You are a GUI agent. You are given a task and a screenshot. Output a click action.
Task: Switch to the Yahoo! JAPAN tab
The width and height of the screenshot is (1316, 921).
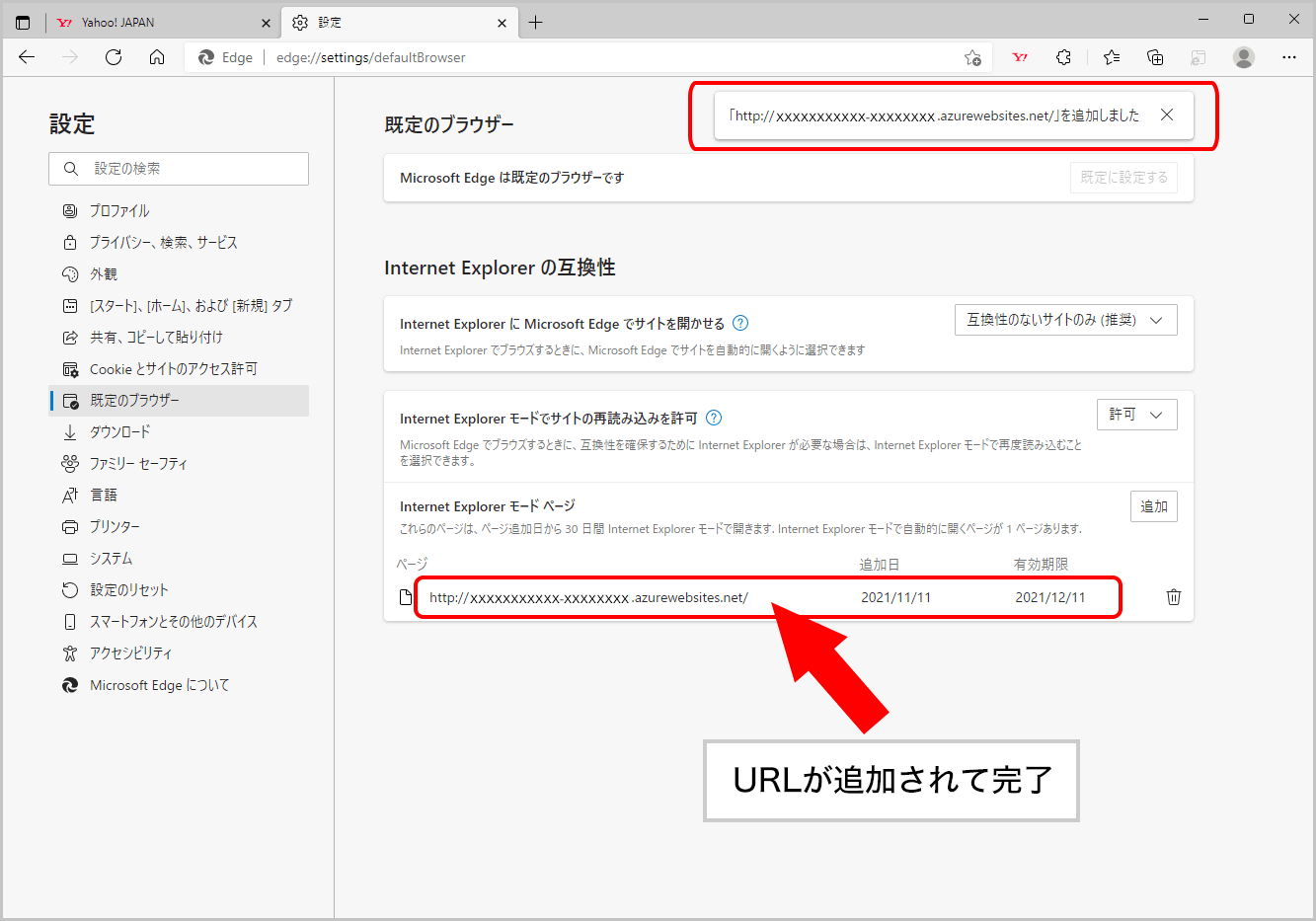click(161, 22)
